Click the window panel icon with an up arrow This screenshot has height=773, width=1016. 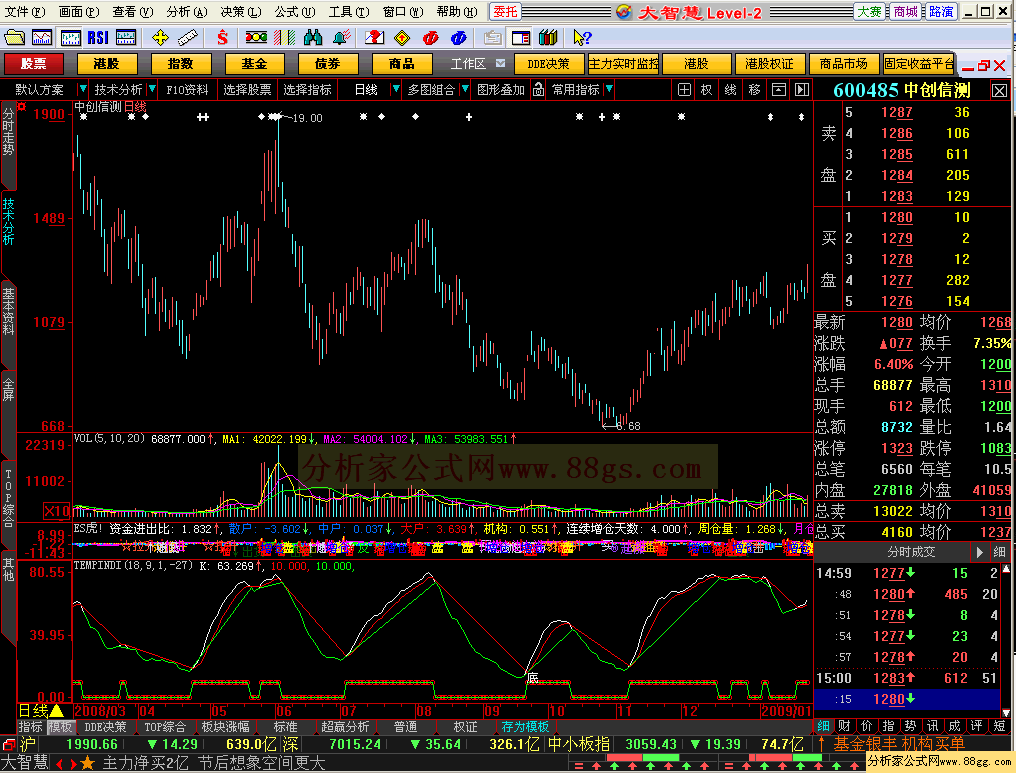779,89
